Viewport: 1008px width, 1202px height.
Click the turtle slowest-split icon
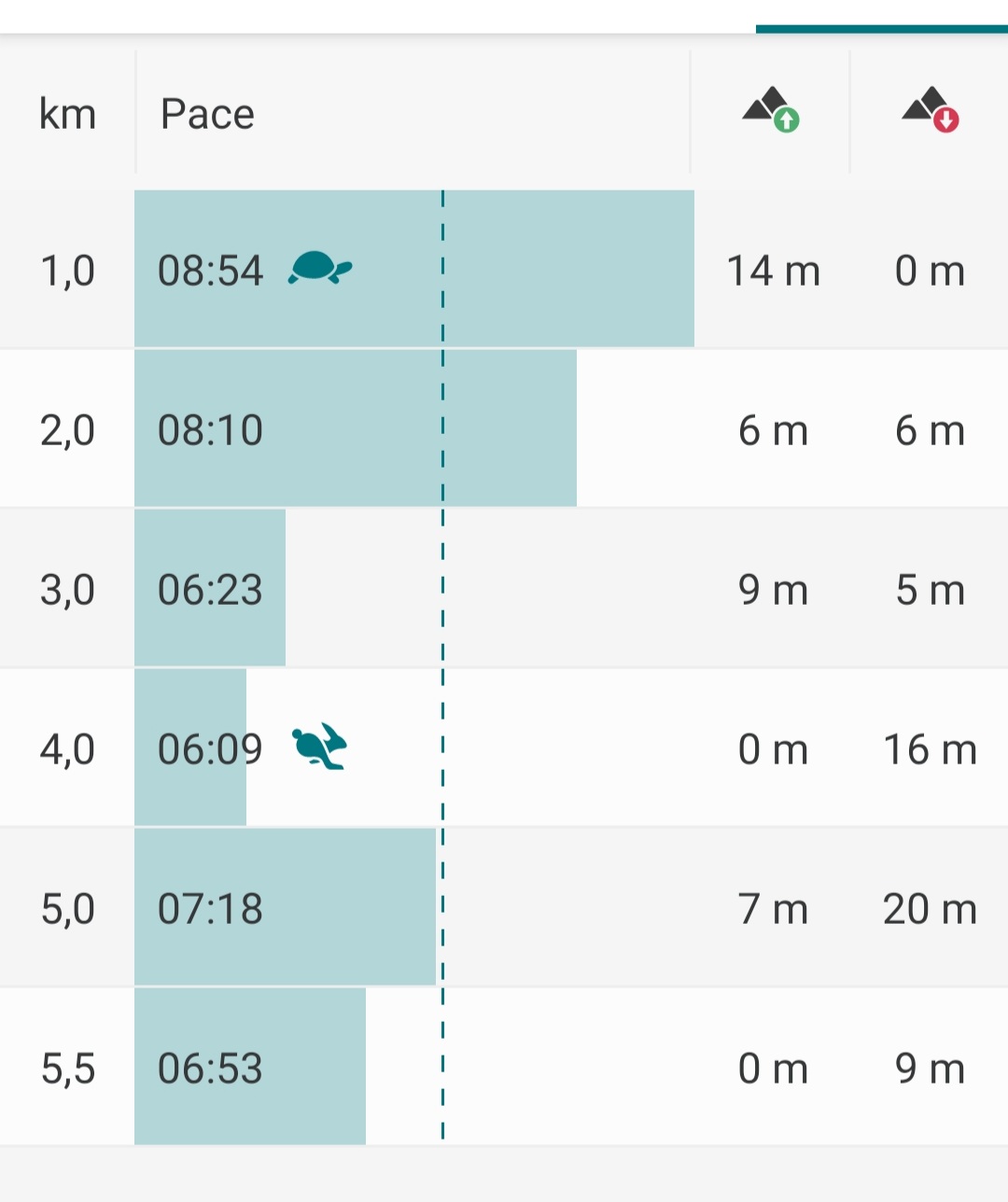coord(320,268)
